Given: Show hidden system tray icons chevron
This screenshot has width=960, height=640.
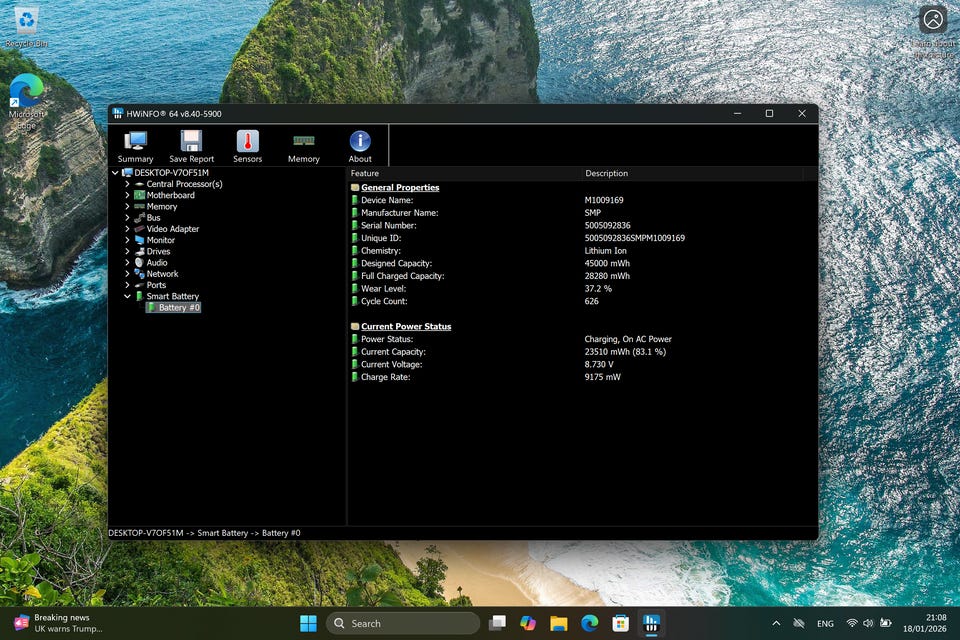Looking at the screenshot, I should [x=775, y=623].
